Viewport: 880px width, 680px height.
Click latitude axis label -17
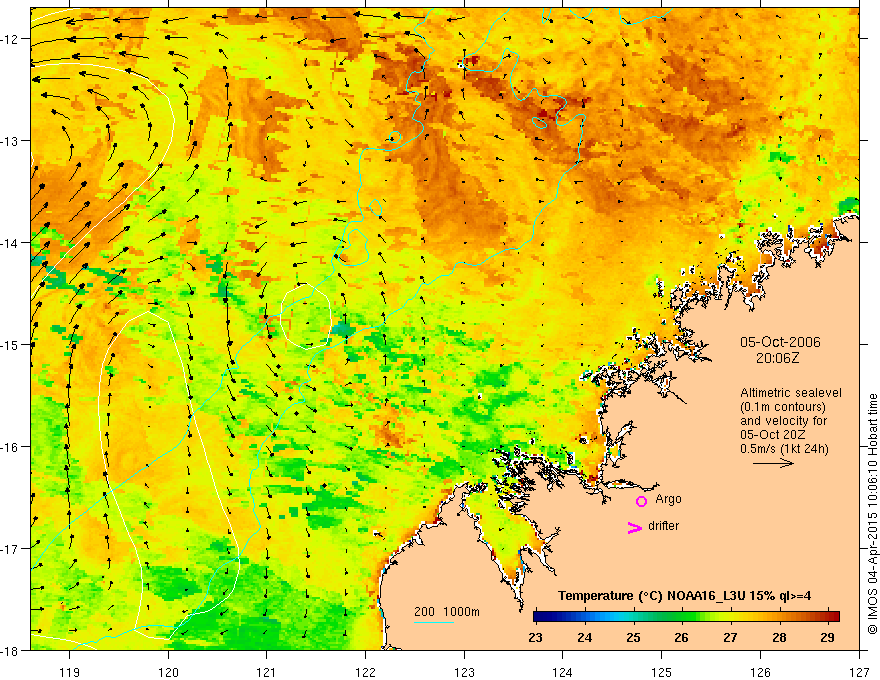point(11,548)
